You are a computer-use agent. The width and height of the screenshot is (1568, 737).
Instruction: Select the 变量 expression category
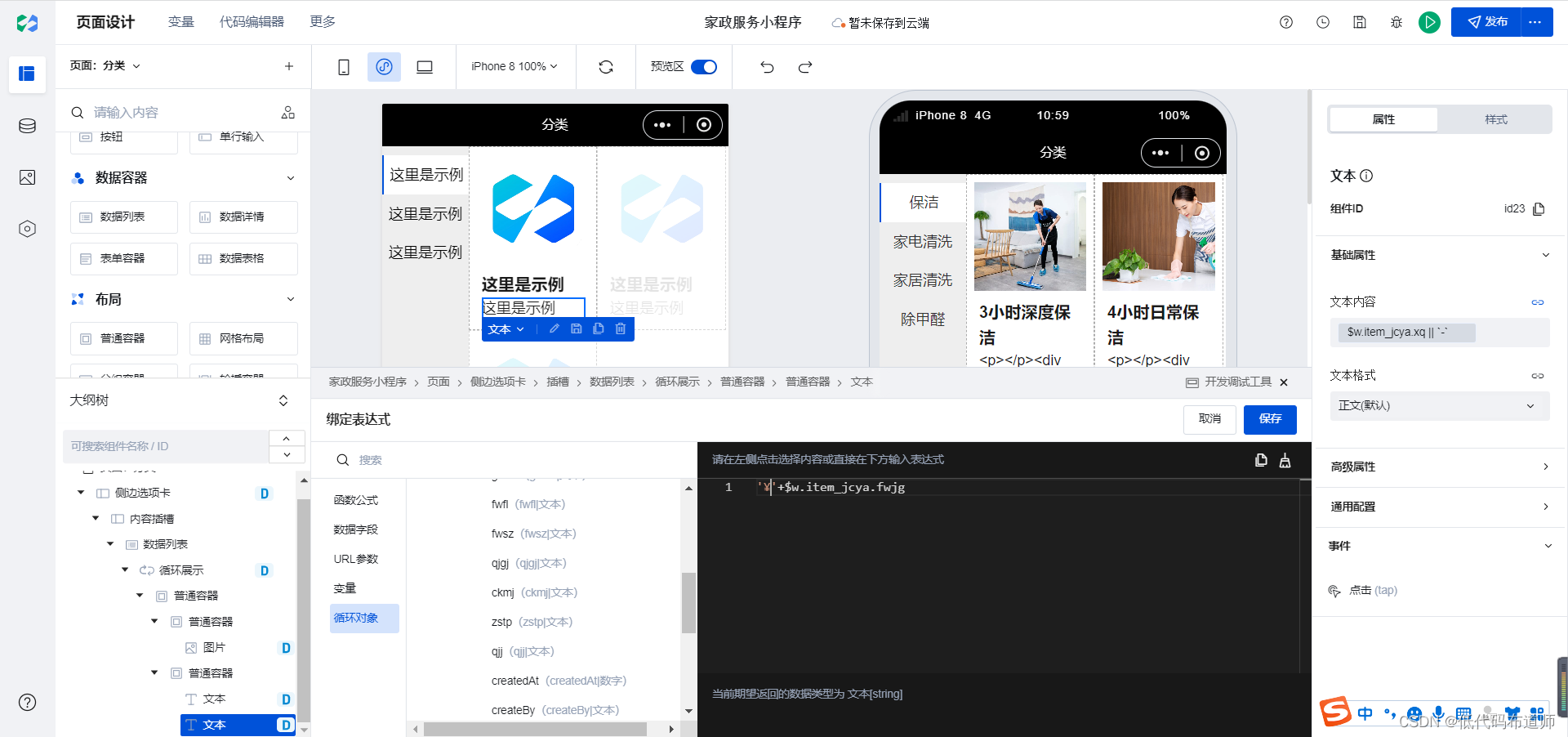[x=345, y=588]
